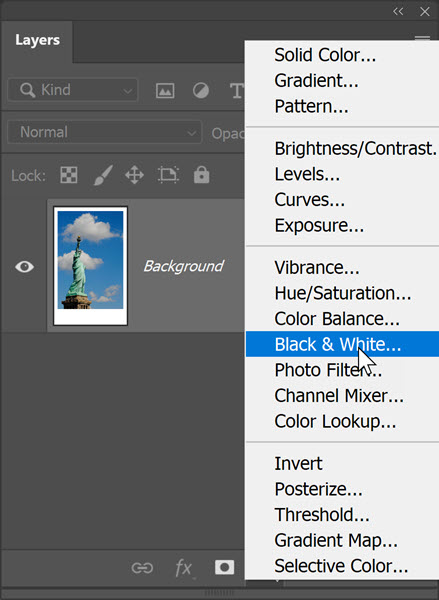Toggle lock transparent pixels
439x600 pixels.
pyautogui.click(x=69, y=175)
